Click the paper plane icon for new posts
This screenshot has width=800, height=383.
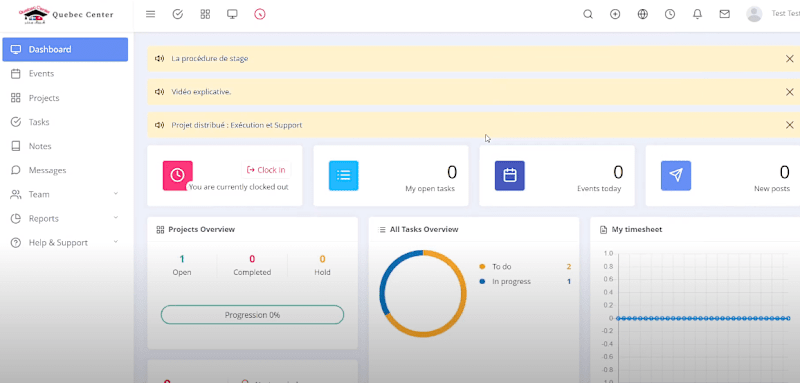point(676,175)
